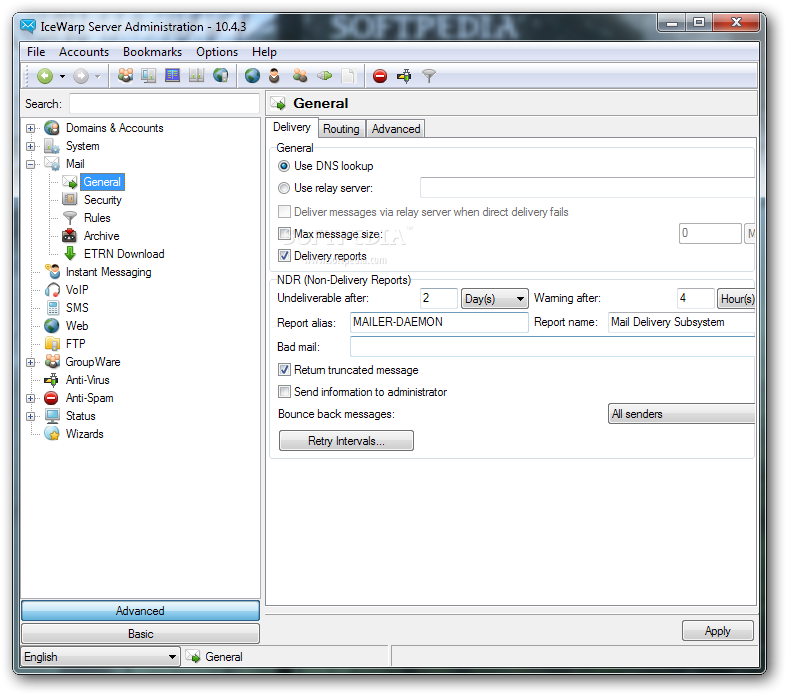Uncheck the Delivery reports checkbox
Viewport: 787px width, 695px height.
(x=284, y=256)
